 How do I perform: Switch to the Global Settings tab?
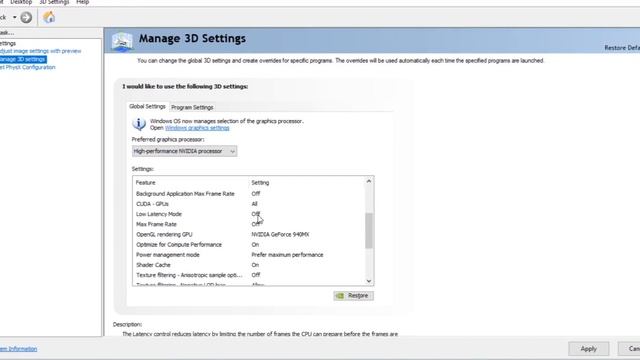tap(147, 106)
